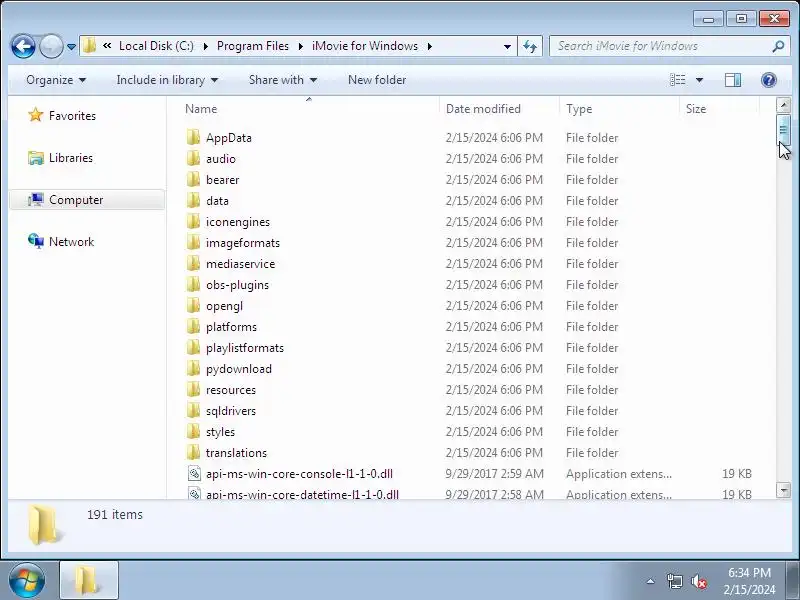Open the Help question mark icon
800x600 pixels.
(768, 80)
